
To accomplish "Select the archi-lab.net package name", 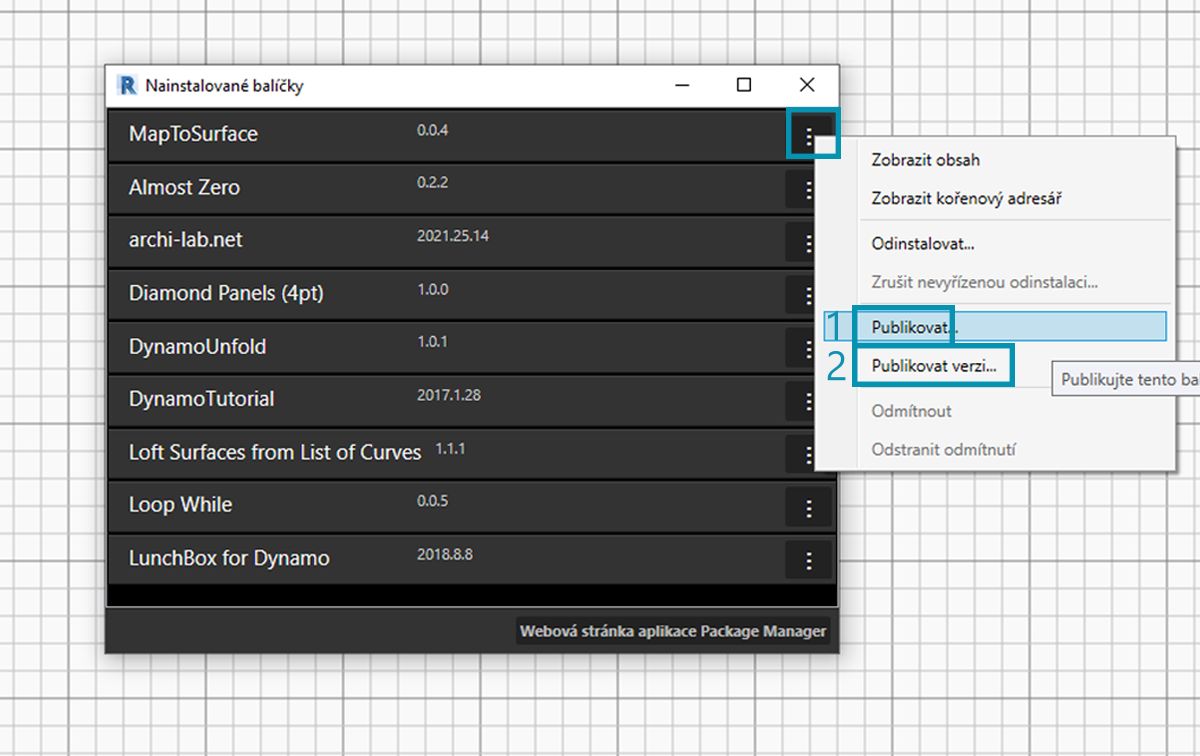I will [x=185, y=240].
